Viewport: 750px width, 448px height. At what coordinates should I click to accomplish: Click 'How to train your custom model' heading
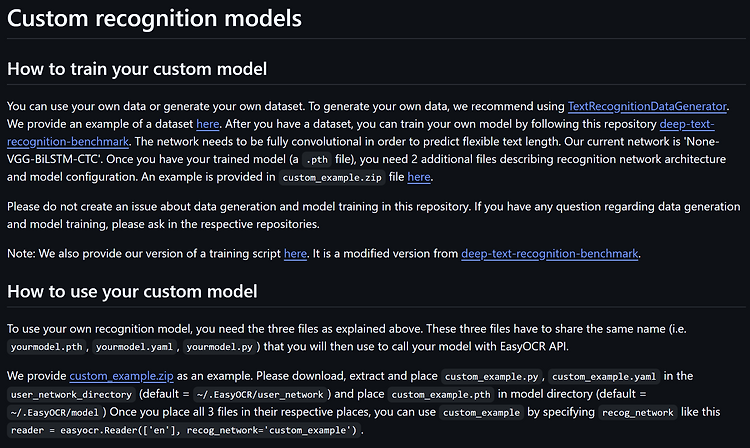point(137,69)
